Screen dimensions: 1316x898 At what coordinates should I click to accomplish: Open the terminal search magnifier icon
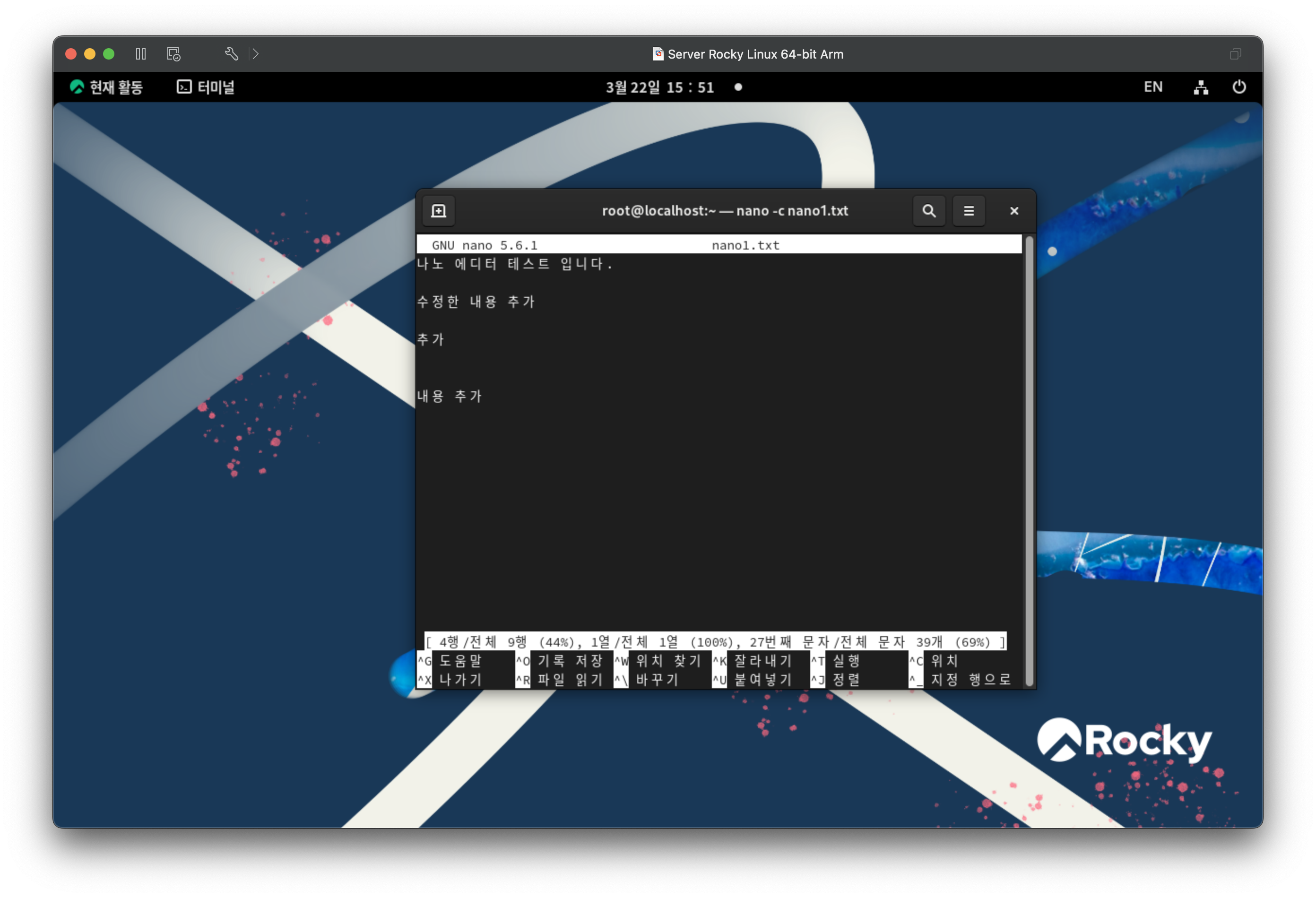point(929,211)
